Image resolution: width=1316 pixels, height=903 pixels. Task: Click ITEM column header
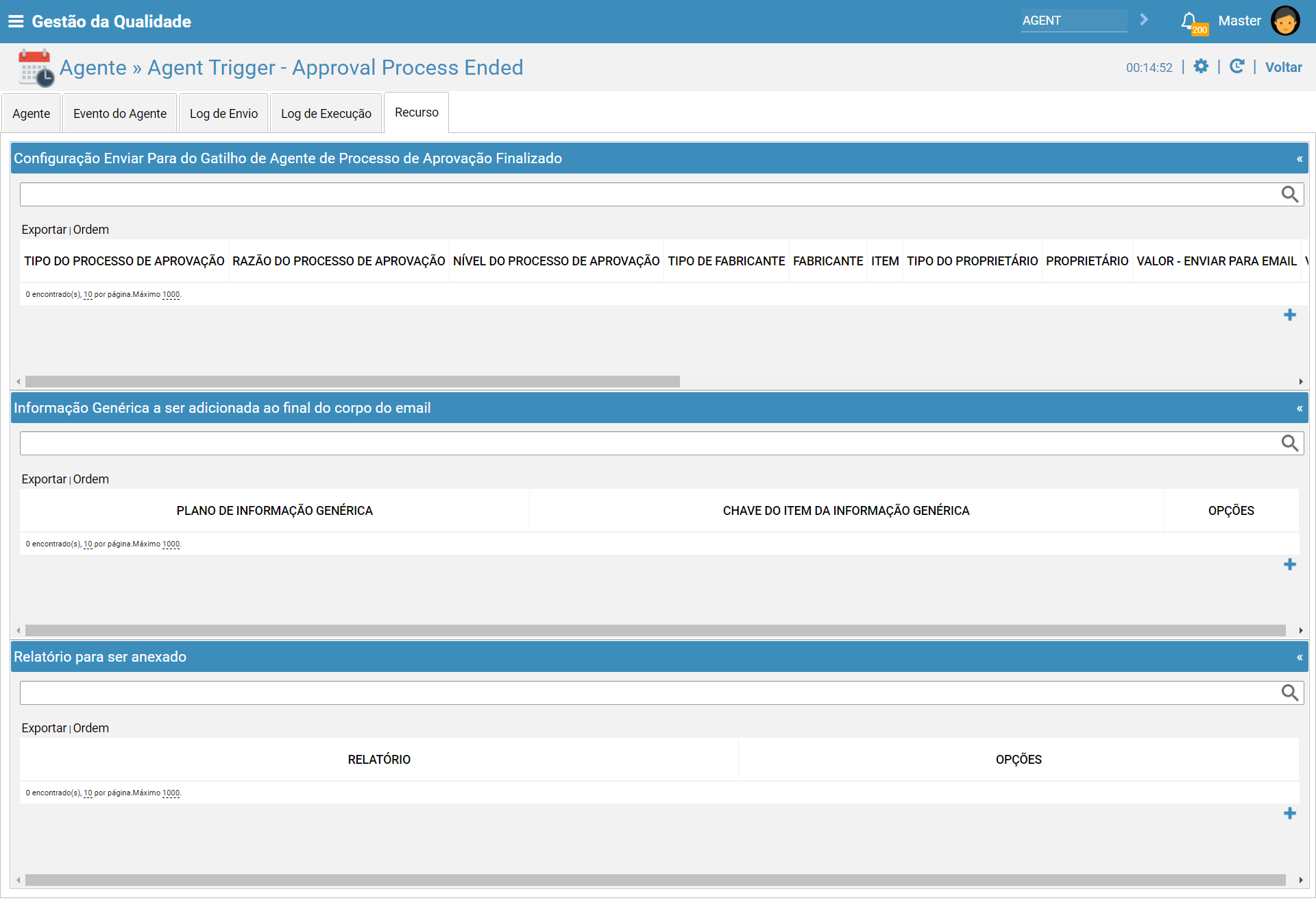885,261
